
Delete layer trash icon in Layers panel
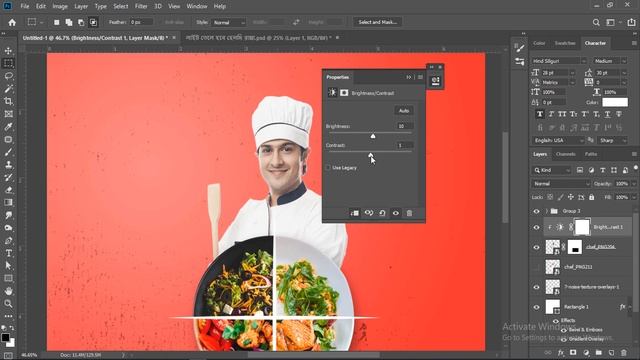(x=624, y=353)
